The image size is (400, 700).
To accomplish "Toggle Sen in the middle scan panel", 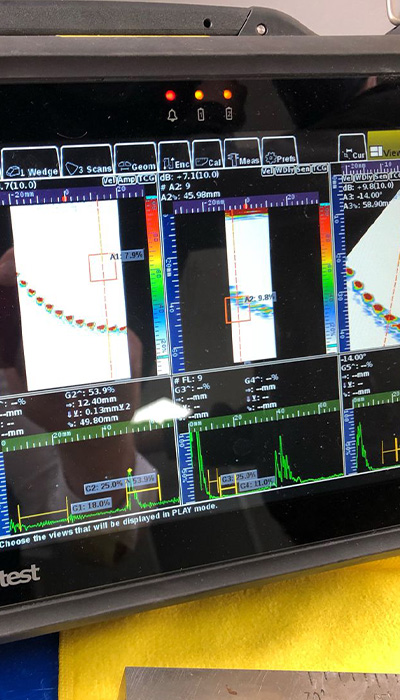I will coord(303,170).
